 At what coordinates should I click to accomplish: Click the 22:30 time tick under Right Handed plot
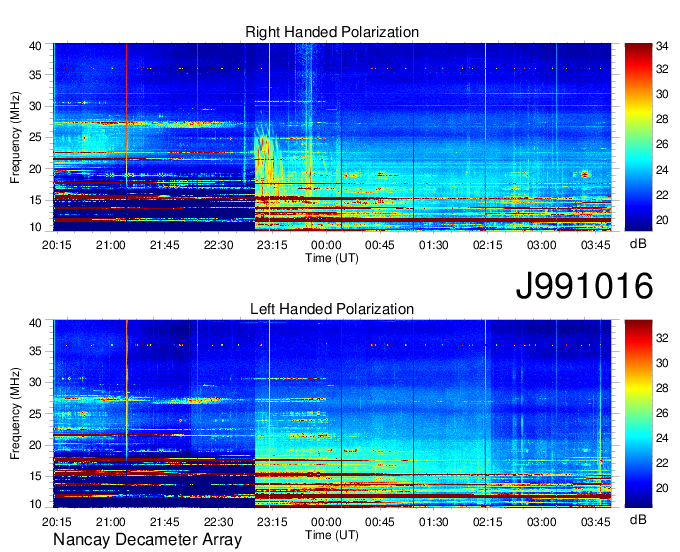pos(219,245)
